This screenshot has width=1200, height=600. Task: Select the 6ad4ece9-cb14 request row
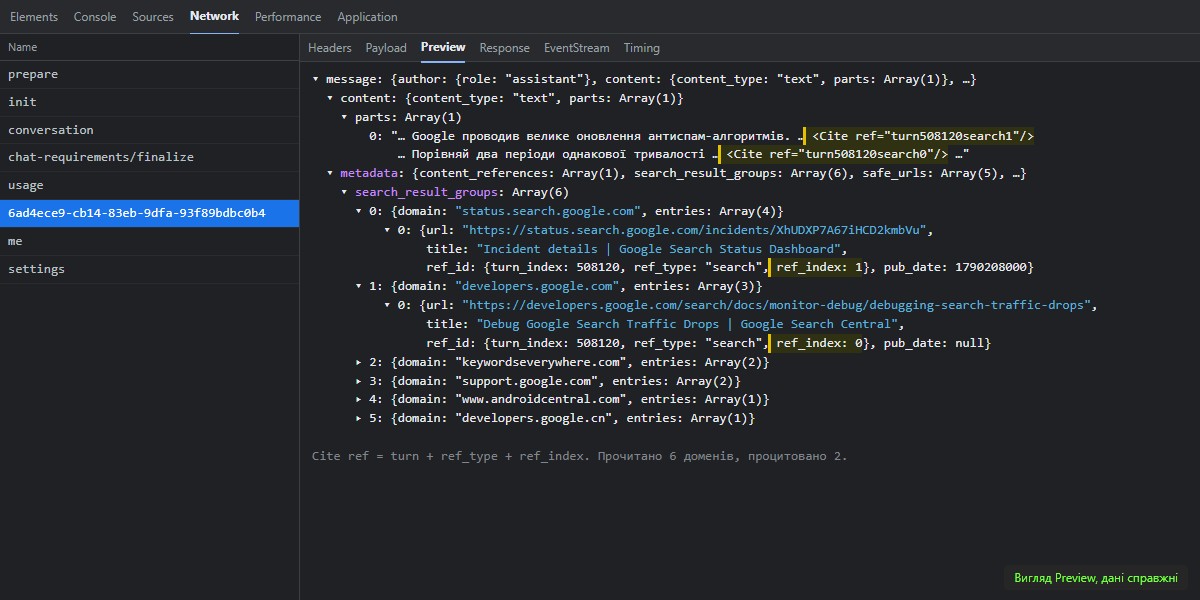tap(150, 213)
